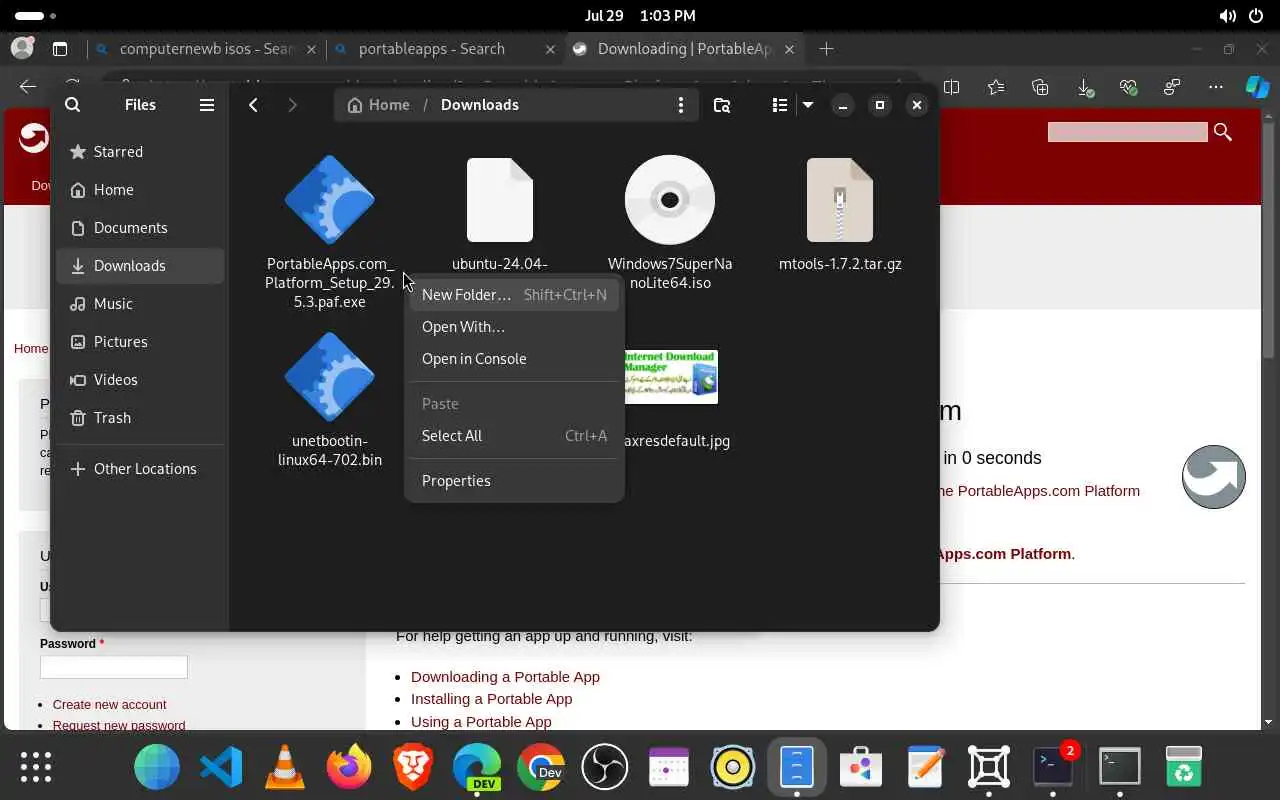Viewport: 1280px width, 800px height.
Task: Open Home in the Files sidebar
Action: point(140,190)
